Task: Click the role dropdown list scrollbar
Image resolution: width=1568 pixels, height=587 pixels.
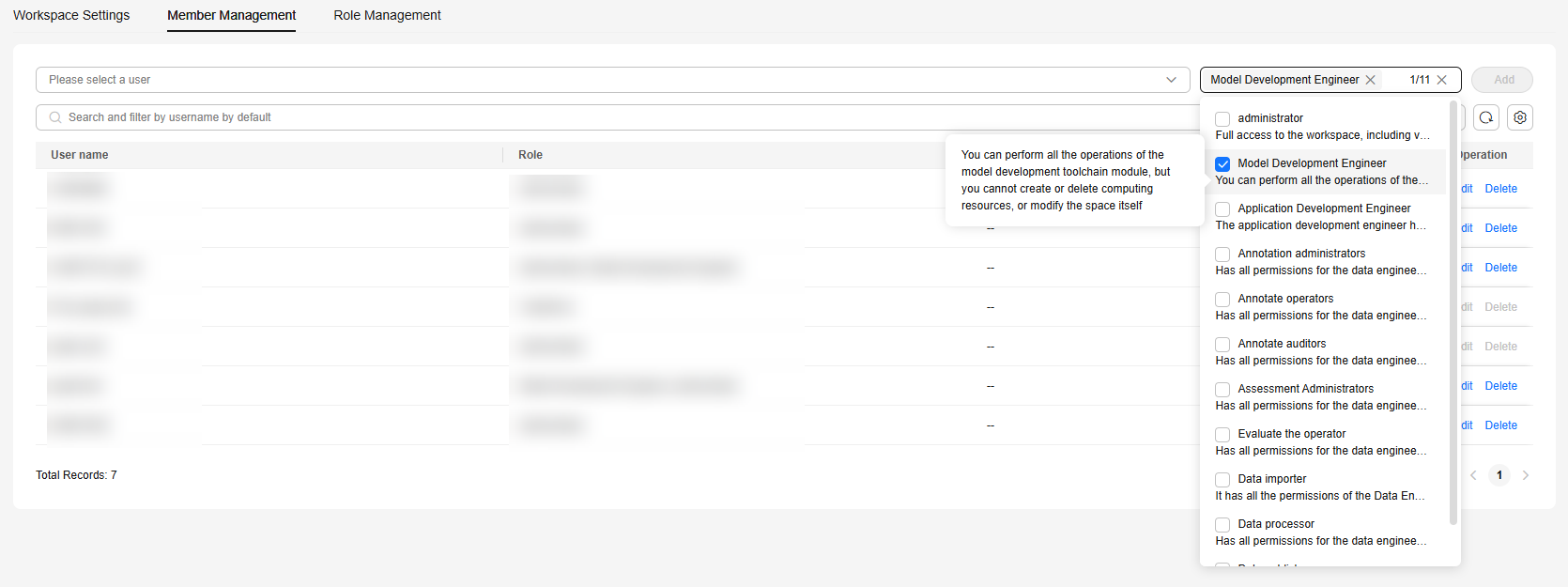Action: pyautogui.click(x=1453, y=310)
